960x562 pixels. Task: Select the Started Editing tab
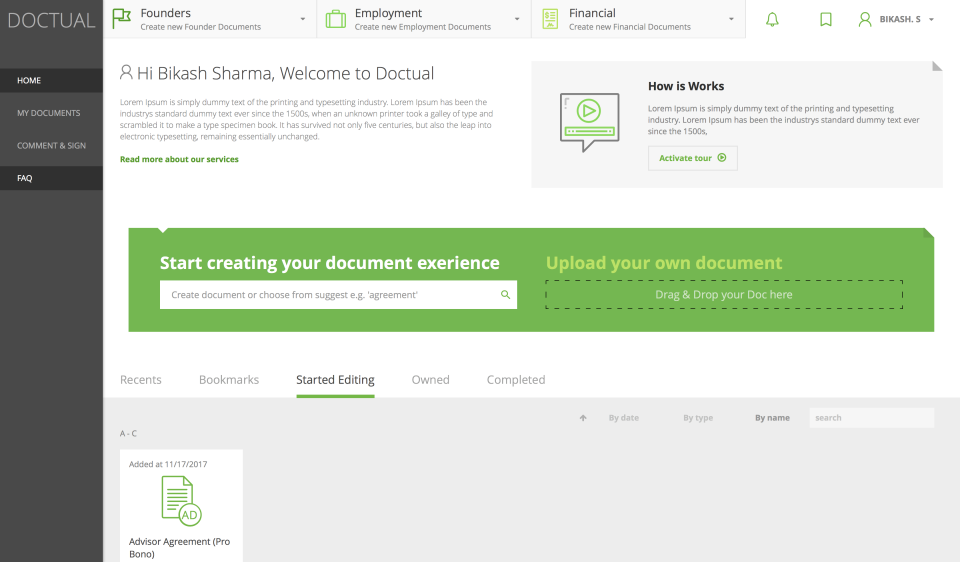point(336,380)
